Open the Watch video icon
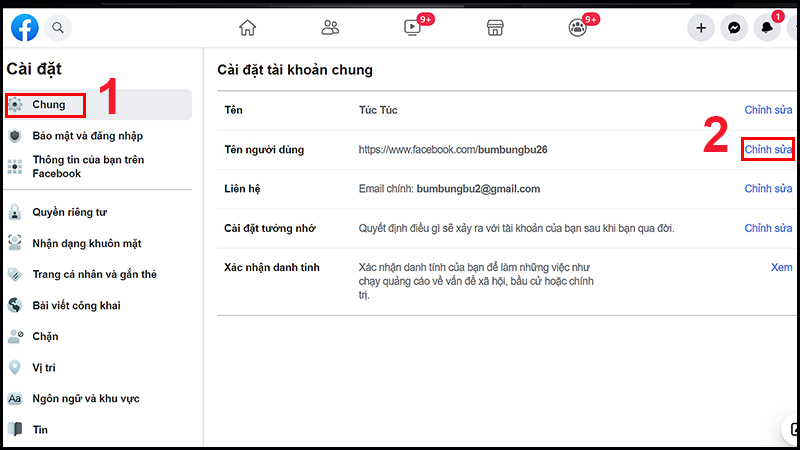 pyautogui.click(x=412, y=28)
